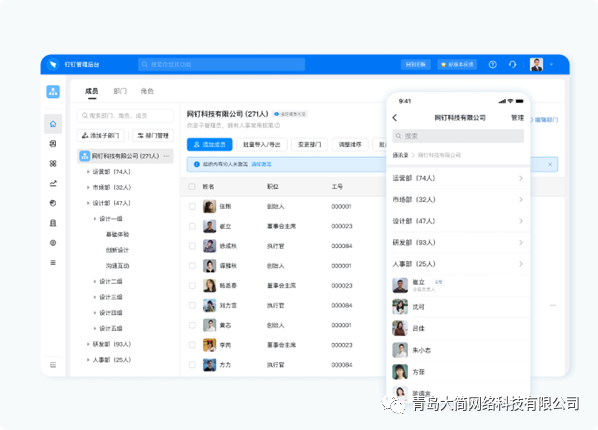
Task: Click the DingTalk logo in header
Action: pyautogui.click(x=53, y=64)
